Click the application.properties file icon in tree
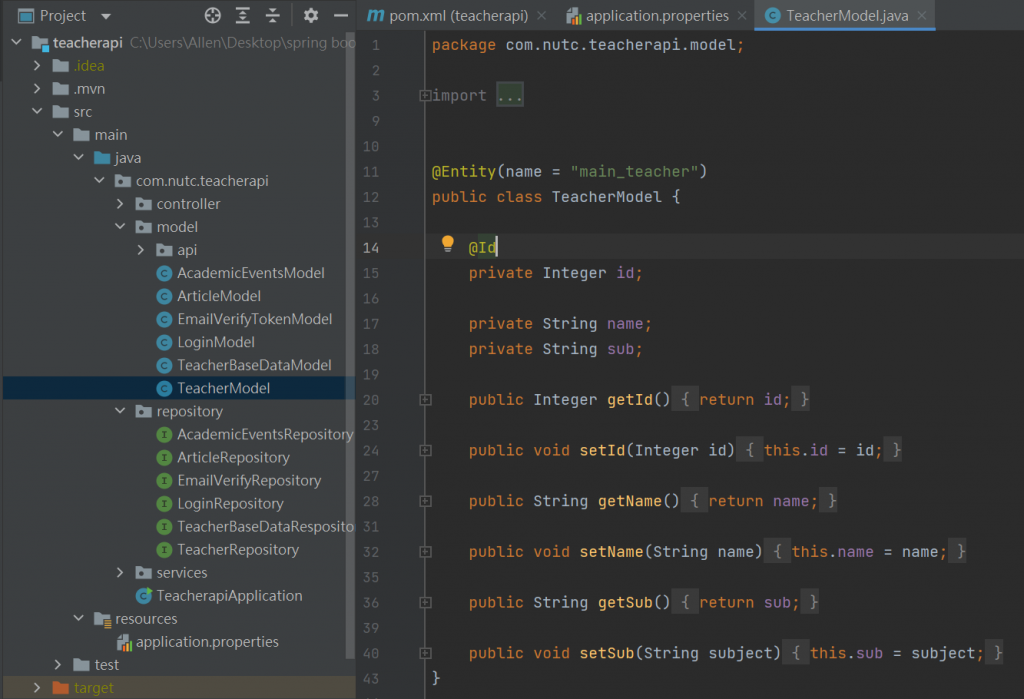 124,642
